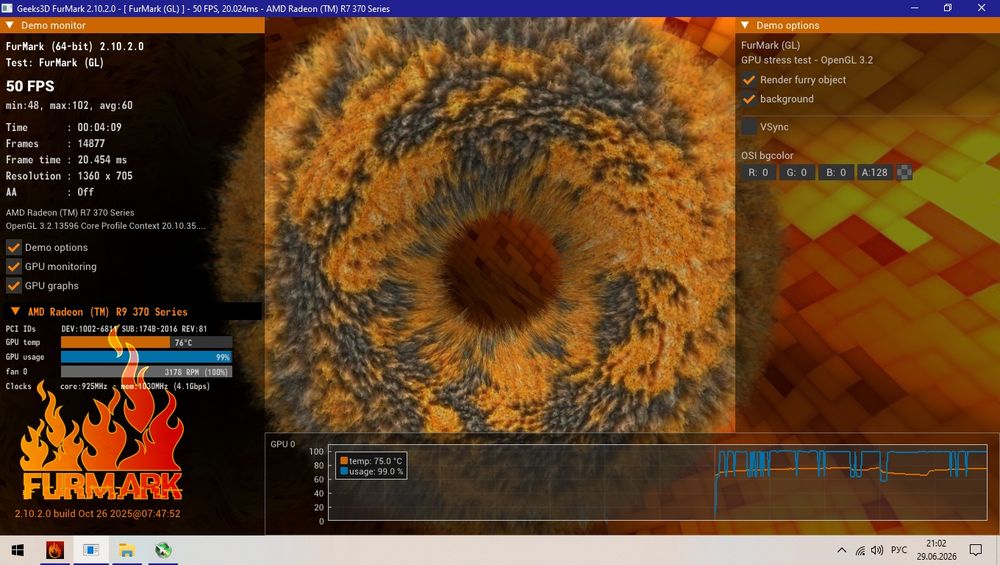Open the FurMark title bar window icon
Screen dimensions: 1000x565
tap(7, 8)
